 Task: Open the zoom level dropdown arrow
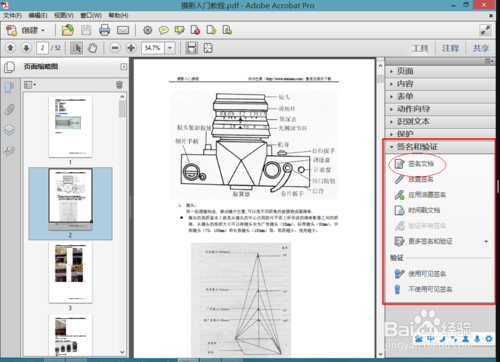point(170,48)
